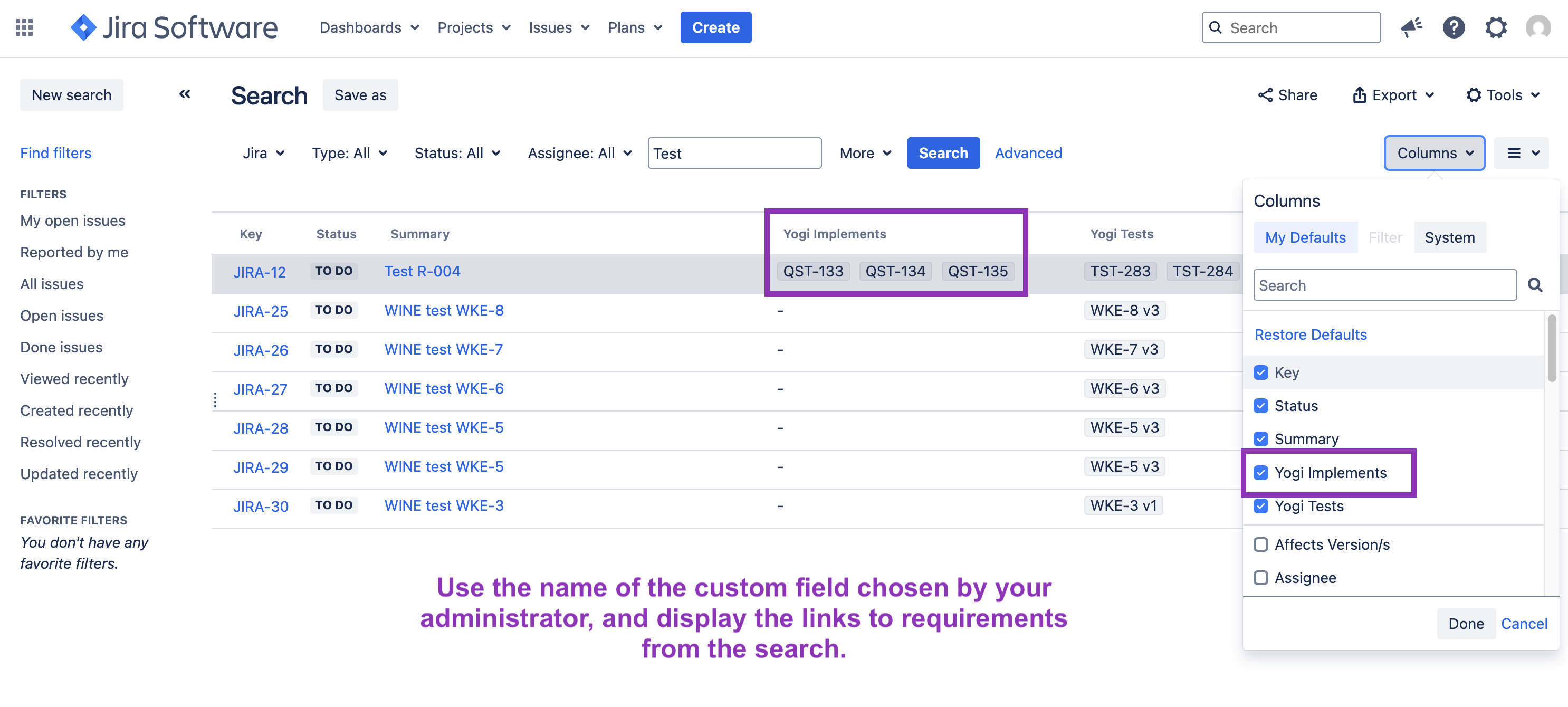
Task: Check the Affects Version/s checkbox
Action: point(1260,544)
